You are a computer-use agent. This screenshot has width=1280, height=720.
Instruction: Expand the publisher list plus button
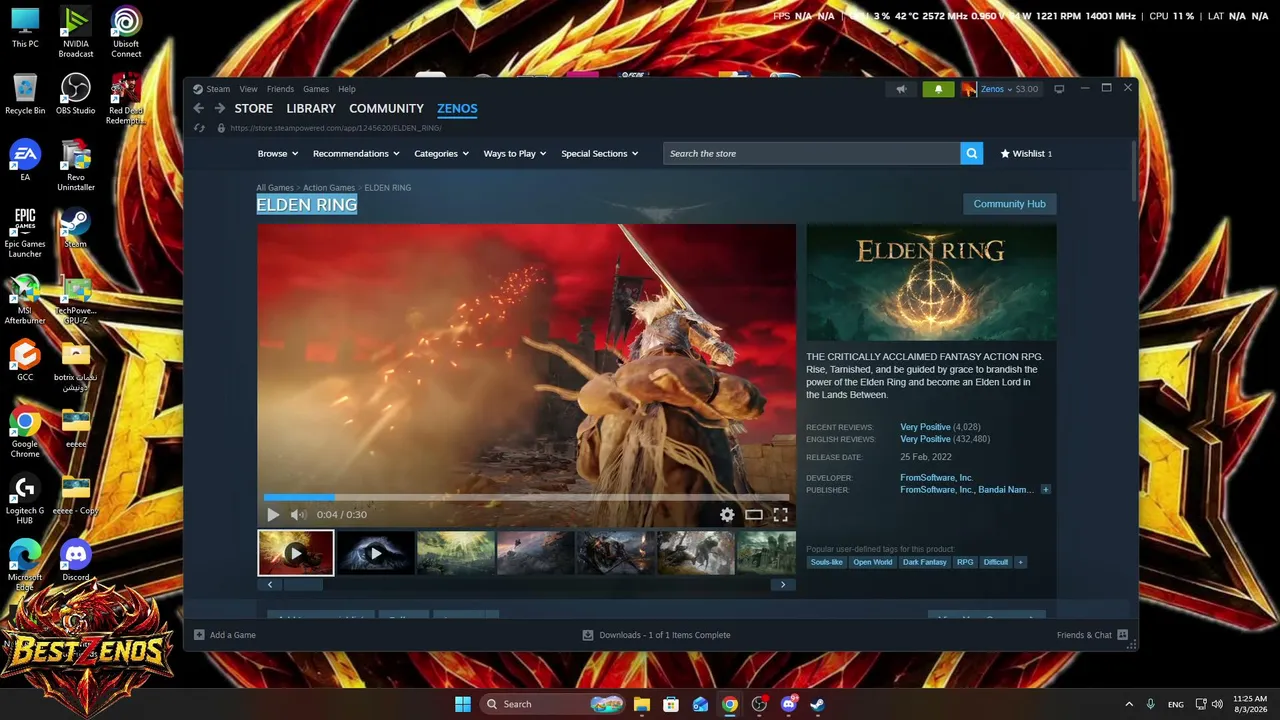pos(1045,490)
